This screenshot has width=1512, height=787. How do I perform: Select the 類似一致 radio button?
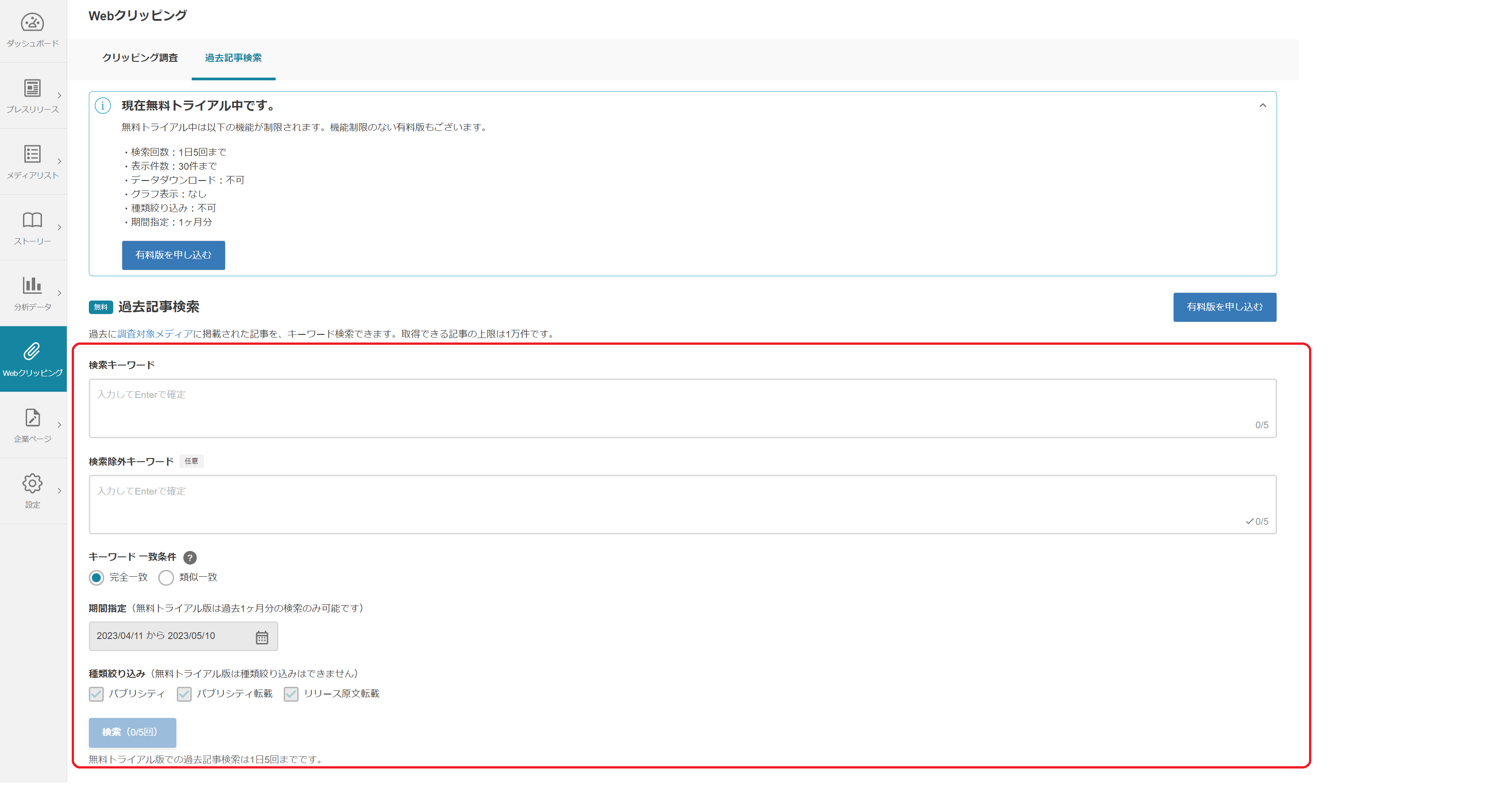point(166,579)
